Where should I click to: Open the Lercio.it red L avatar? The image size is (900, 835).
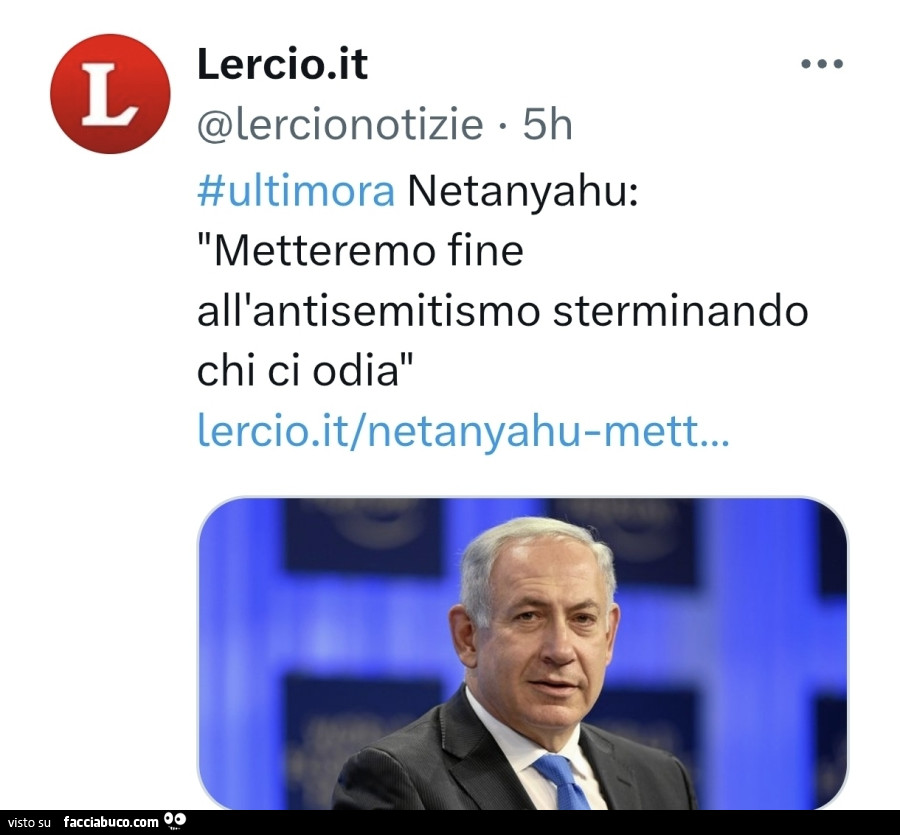110,94
